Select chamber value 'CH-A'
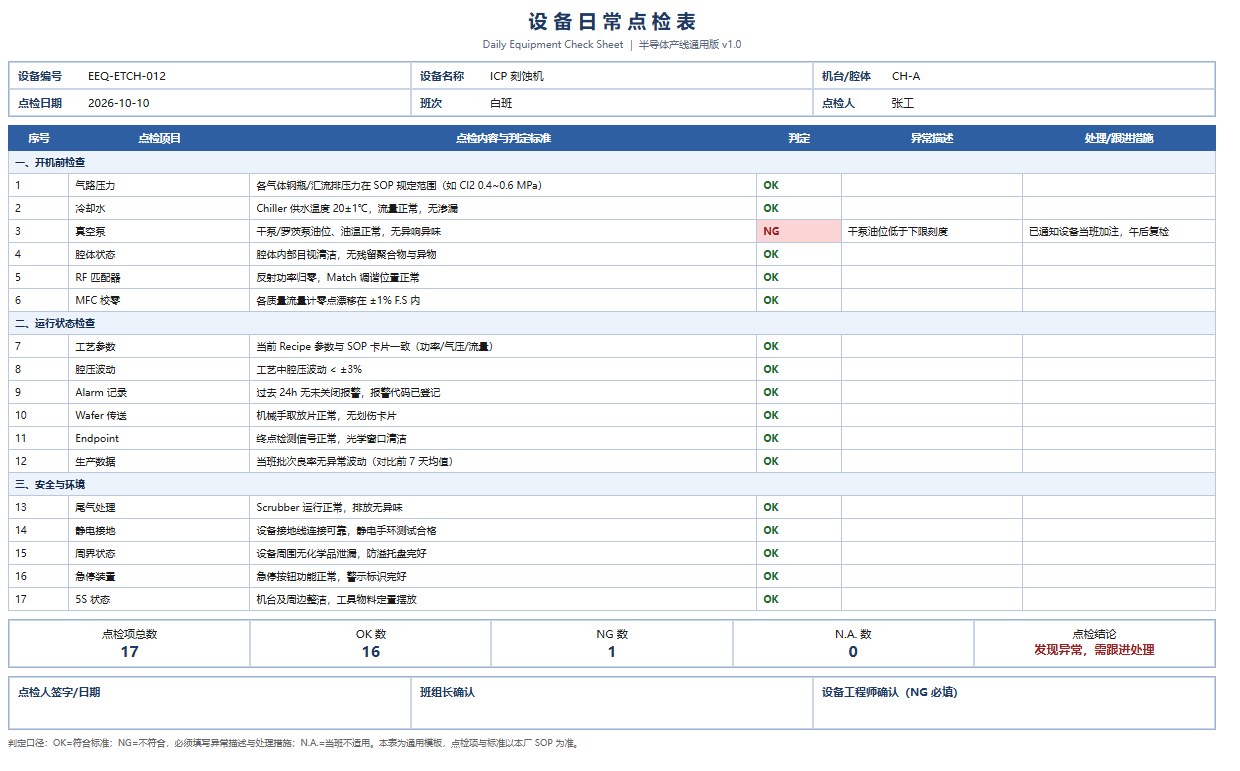 click(906, 76)
